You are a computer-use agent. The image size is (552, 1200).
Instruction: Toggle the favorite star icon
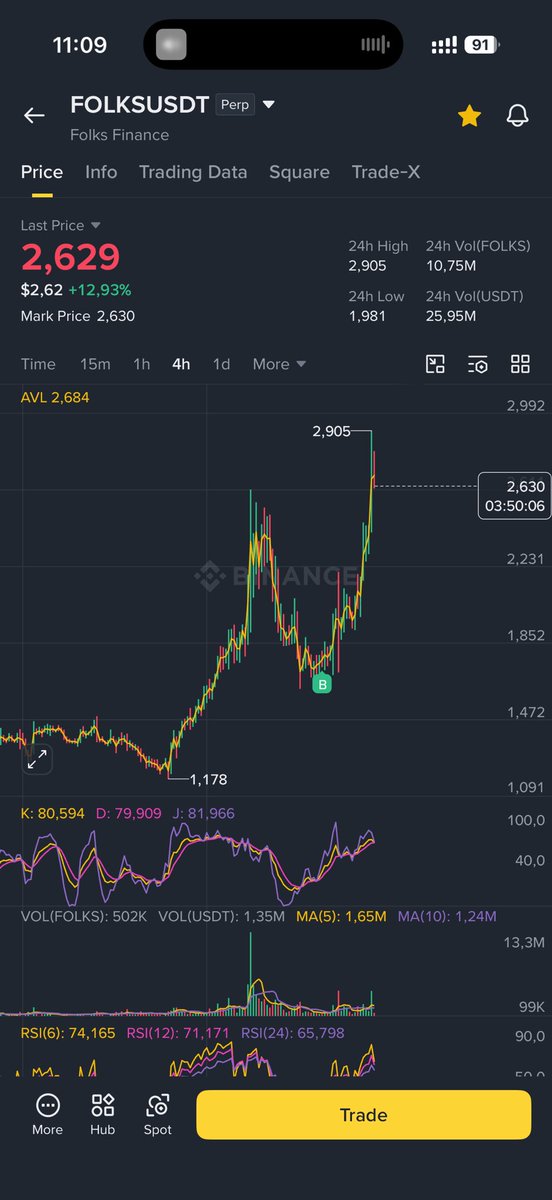[469, 116]
